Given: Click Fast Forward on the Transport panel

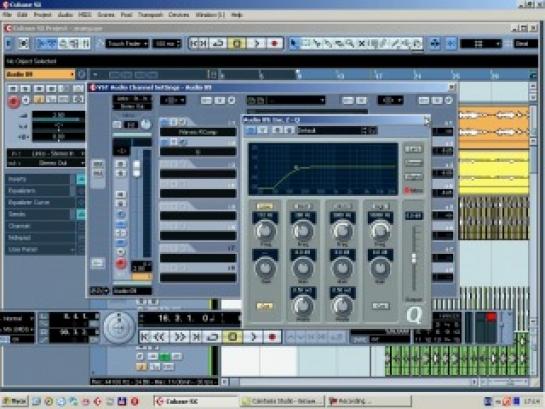Looking at the screenshot, I should pos(179,337).
